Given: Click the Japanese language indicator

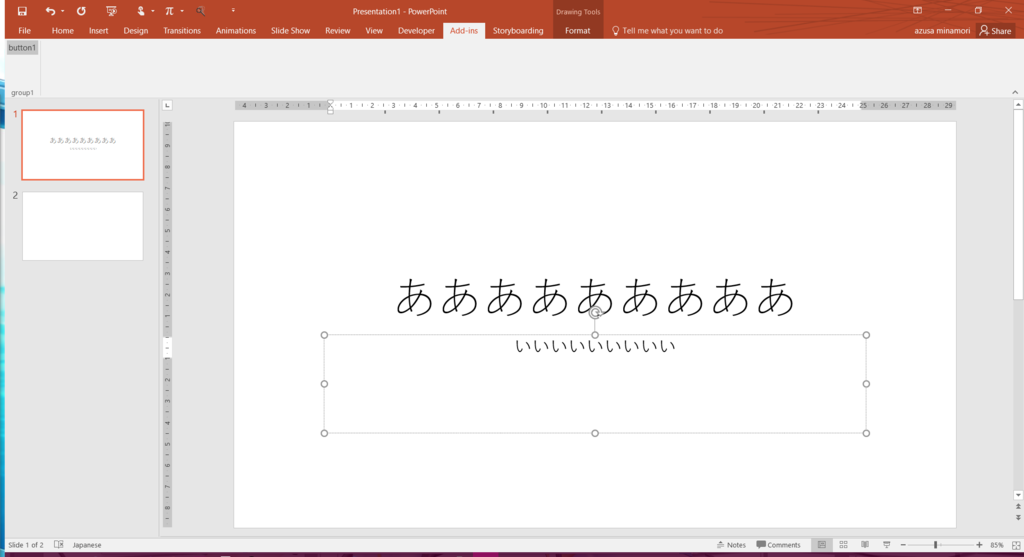Looking at the screenshot, I should click(87, 545).
